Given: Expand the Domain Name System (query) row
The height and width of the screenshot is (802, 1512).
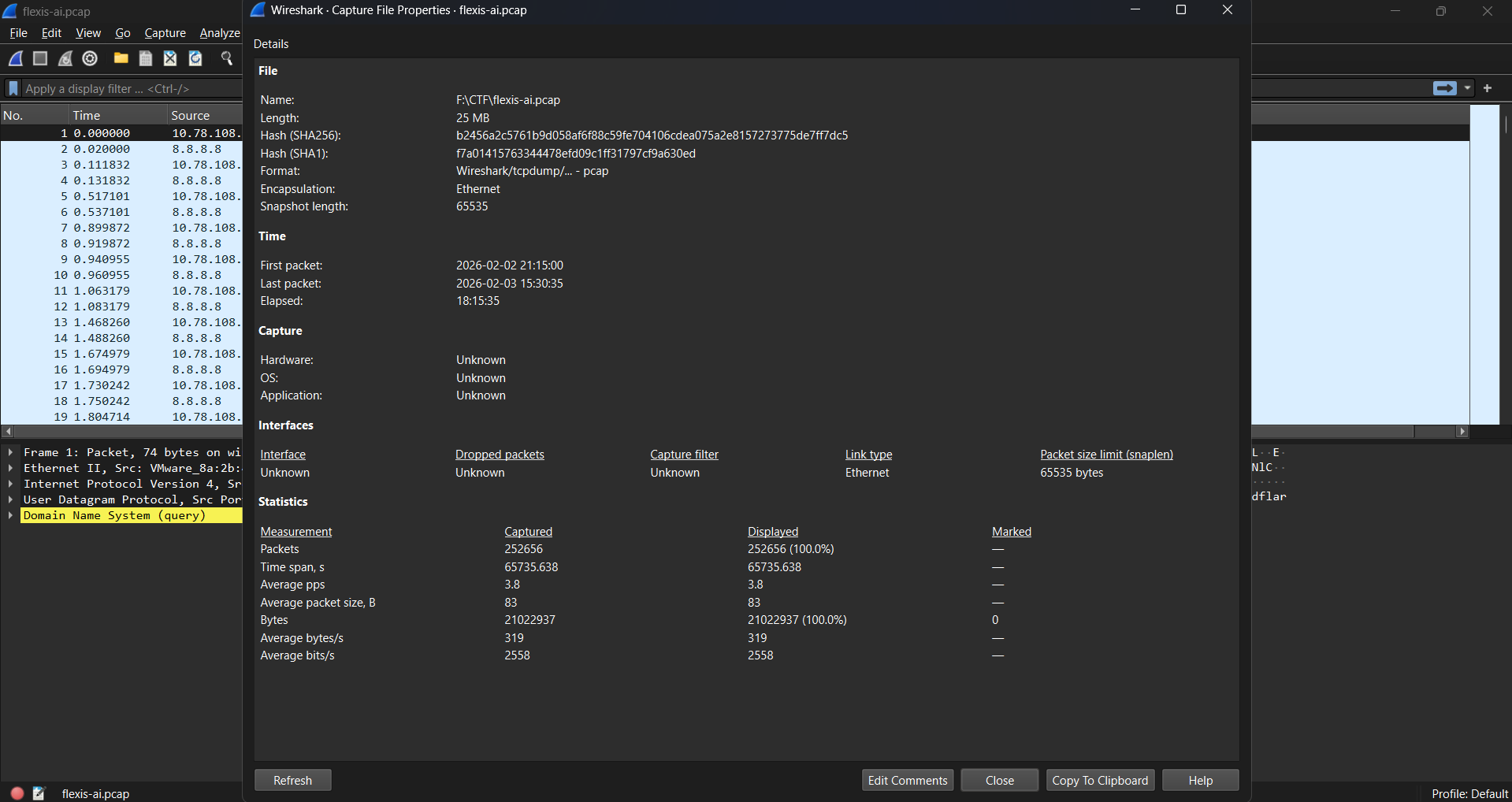Looking at the screenshot, I should [10, 515].
